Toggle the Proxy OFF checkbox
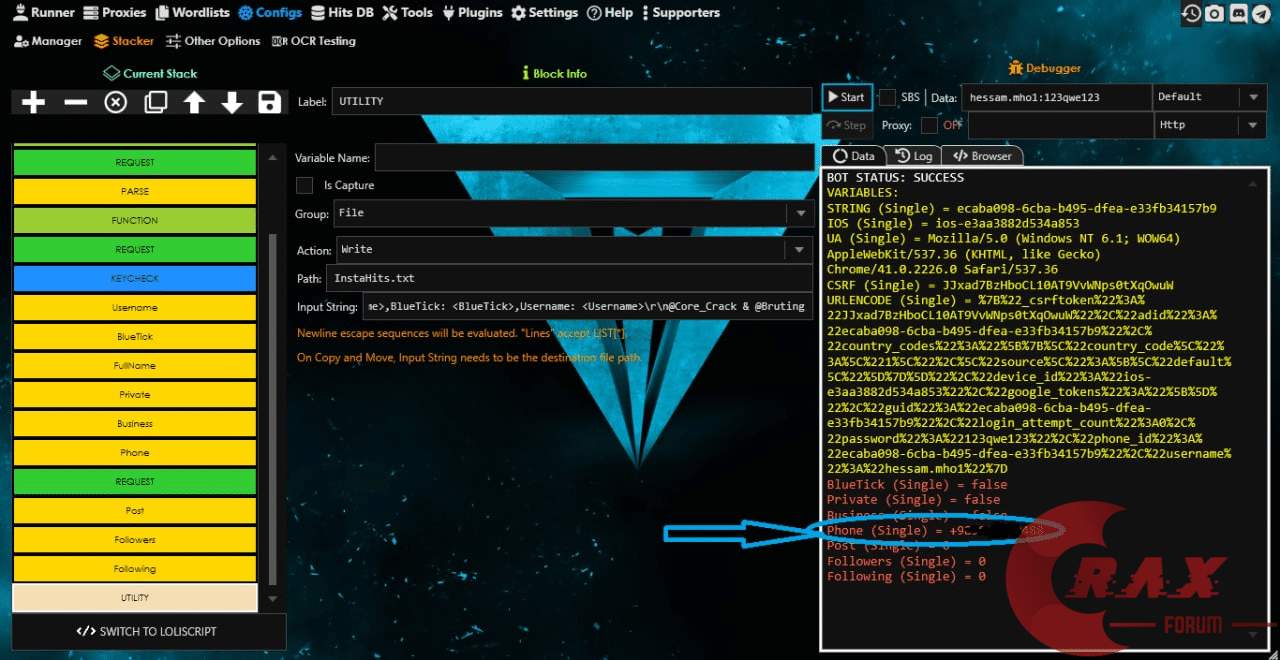This screenshot has width=1280, height=660. click(929, 125)
